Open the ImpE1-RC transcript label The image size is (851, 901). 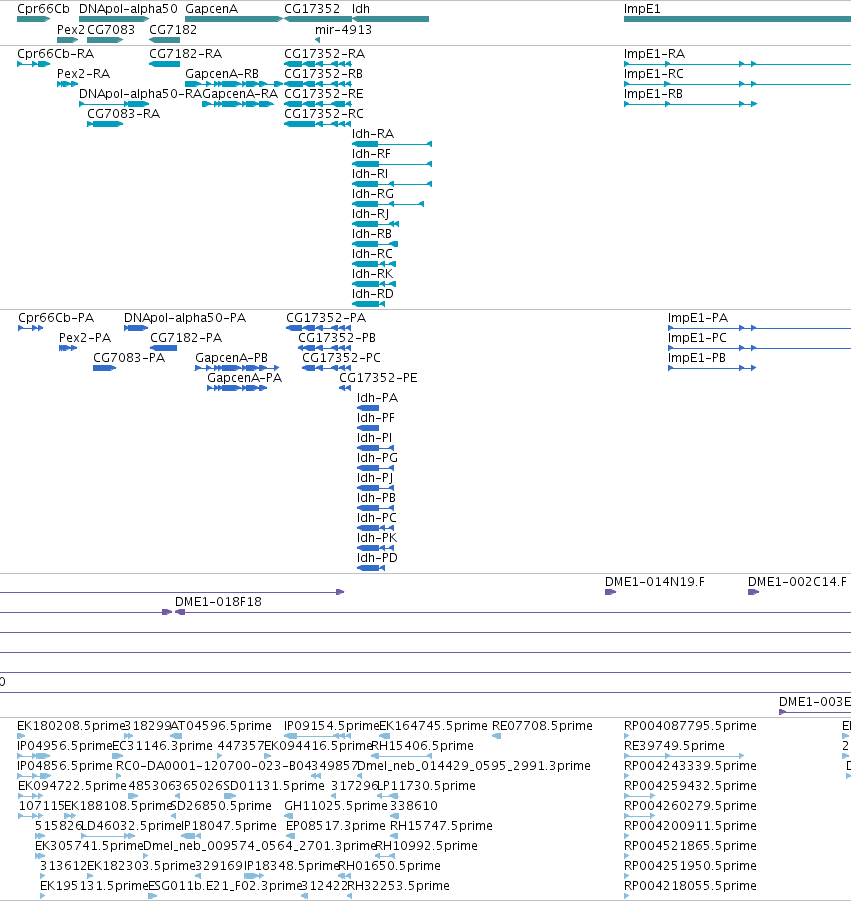(x=654, y=74)
